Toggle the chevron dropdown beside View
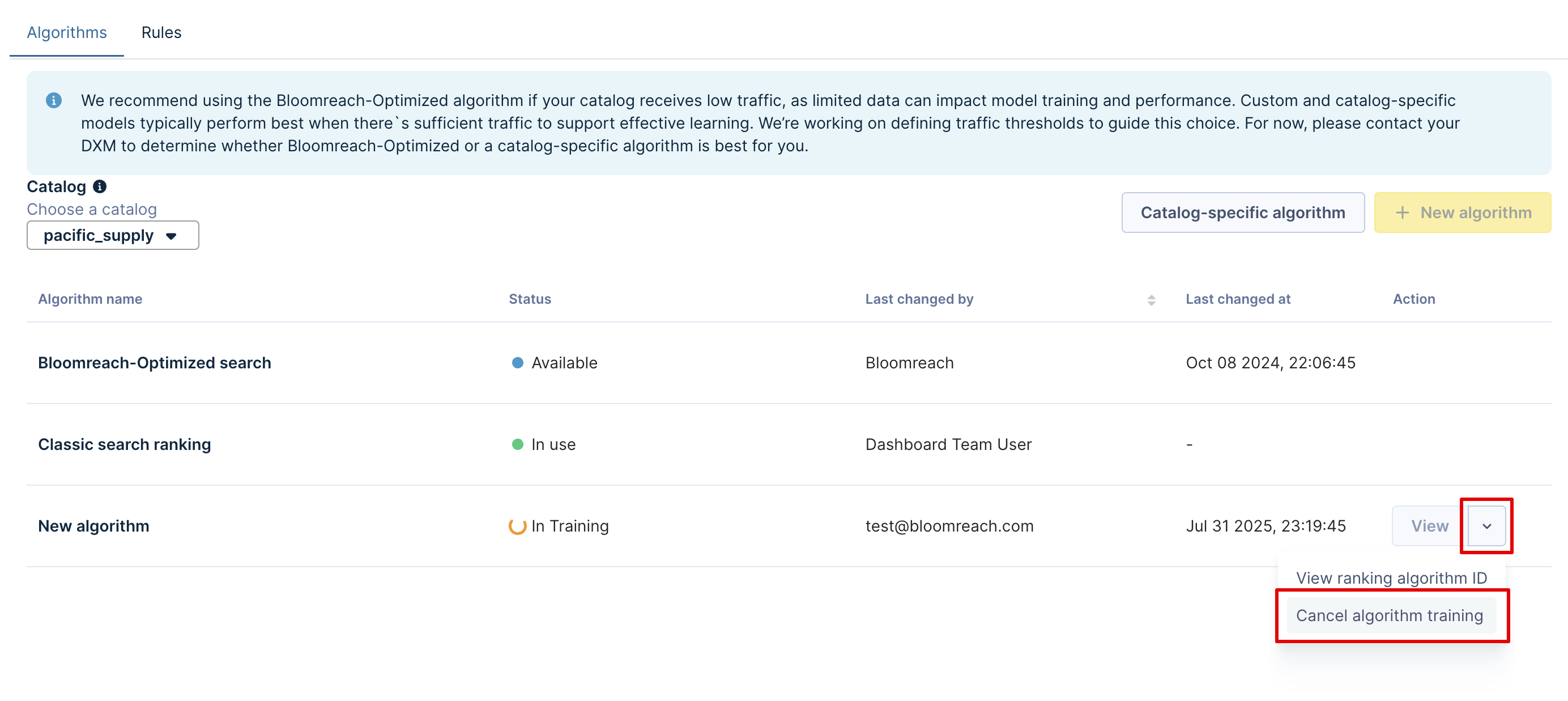Viewport: 1568px width, 701px height. point(1486,525)
